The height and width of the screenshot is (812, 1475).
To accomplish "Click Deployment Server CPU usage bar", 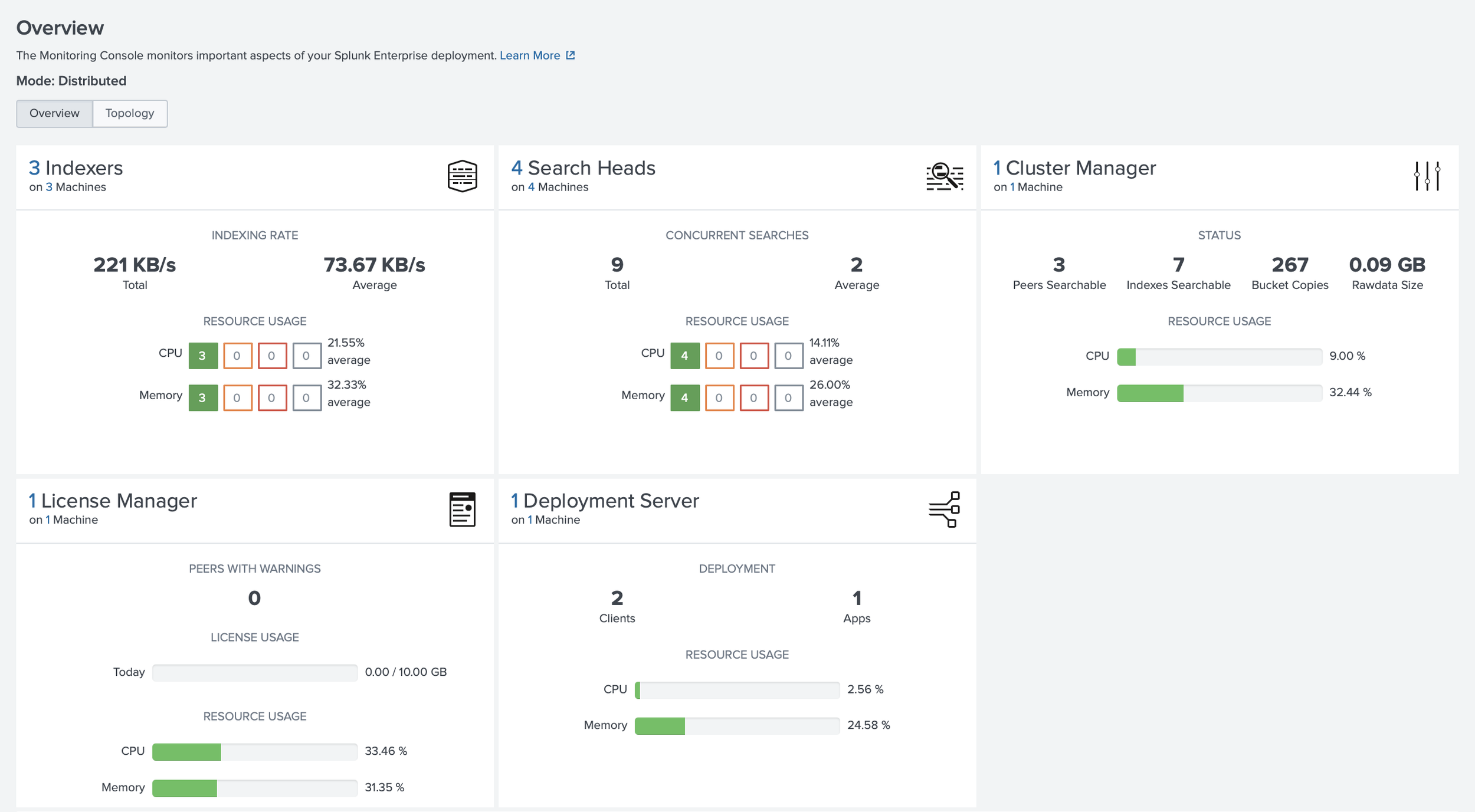I will coord(737,690).
